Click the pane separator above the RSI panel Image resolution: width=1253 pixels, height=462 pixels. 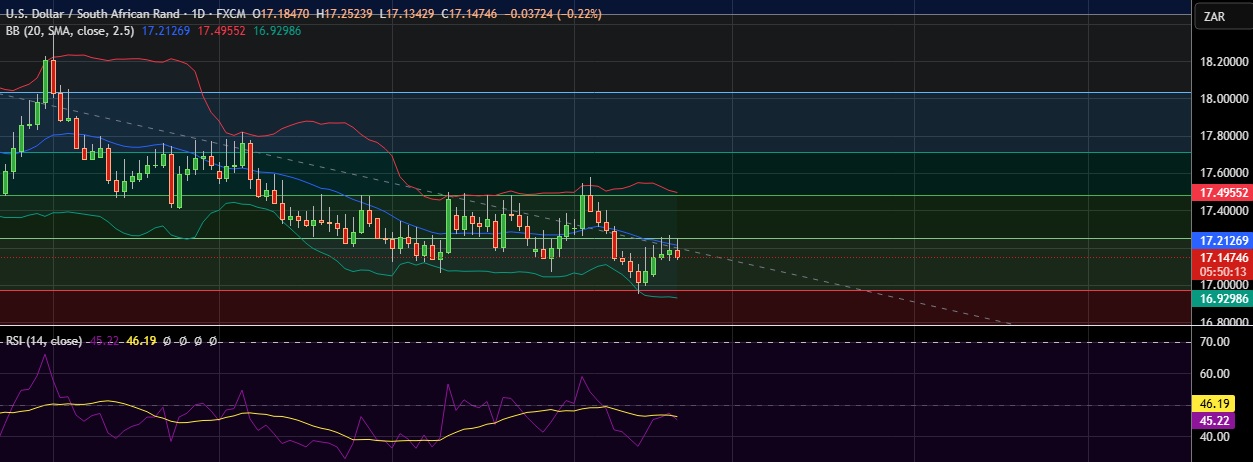coord(600,326)
